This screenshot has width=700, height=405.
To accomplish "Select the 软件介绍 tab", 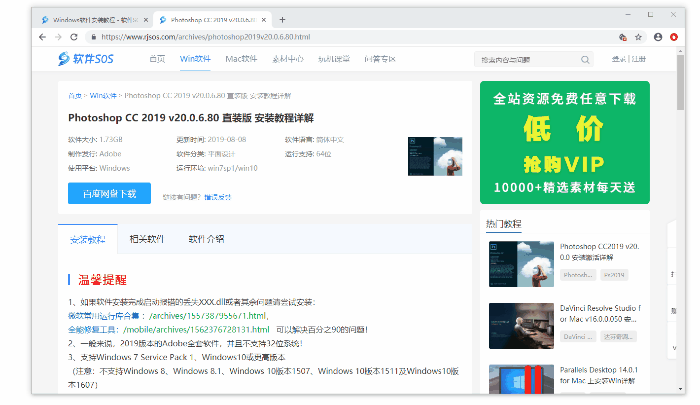I will 206,239.
